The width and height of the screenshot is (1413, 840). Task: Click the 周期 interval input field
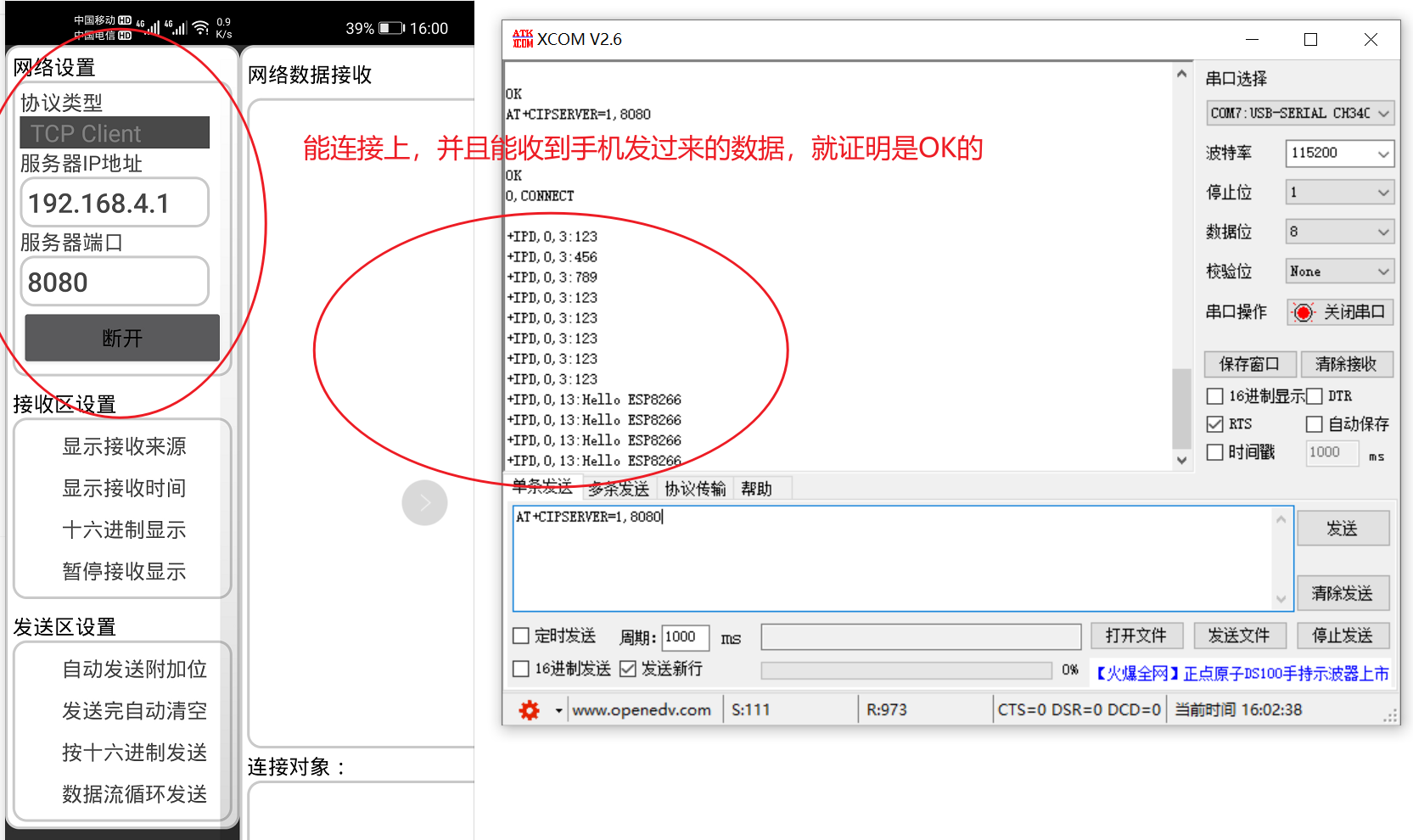tap(686, 637)
